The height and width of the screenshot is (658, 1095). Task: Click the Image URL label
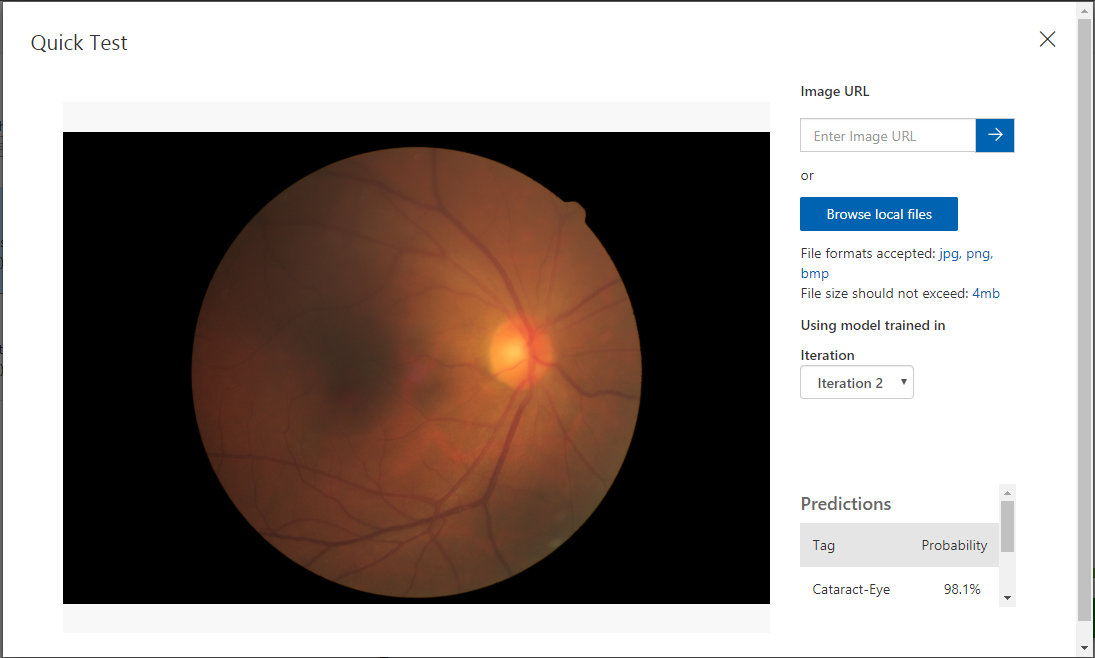(x=835, y=92)
